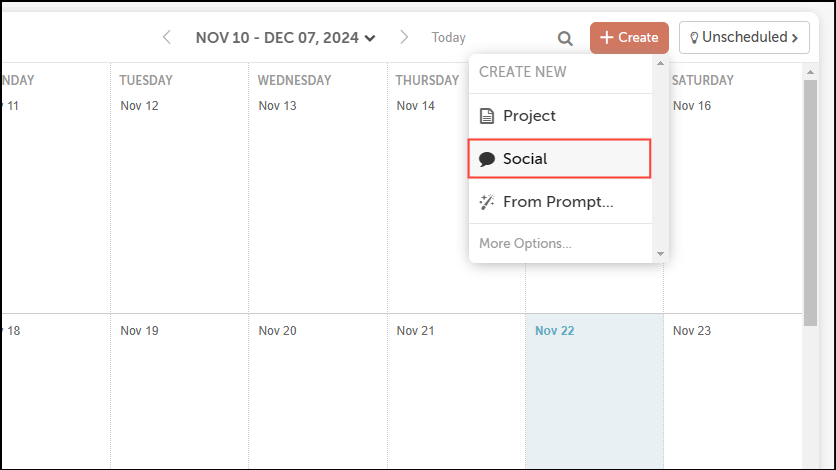The image size is (836, 470).
Task: Click the Project document icon
Action: point(487,116)
